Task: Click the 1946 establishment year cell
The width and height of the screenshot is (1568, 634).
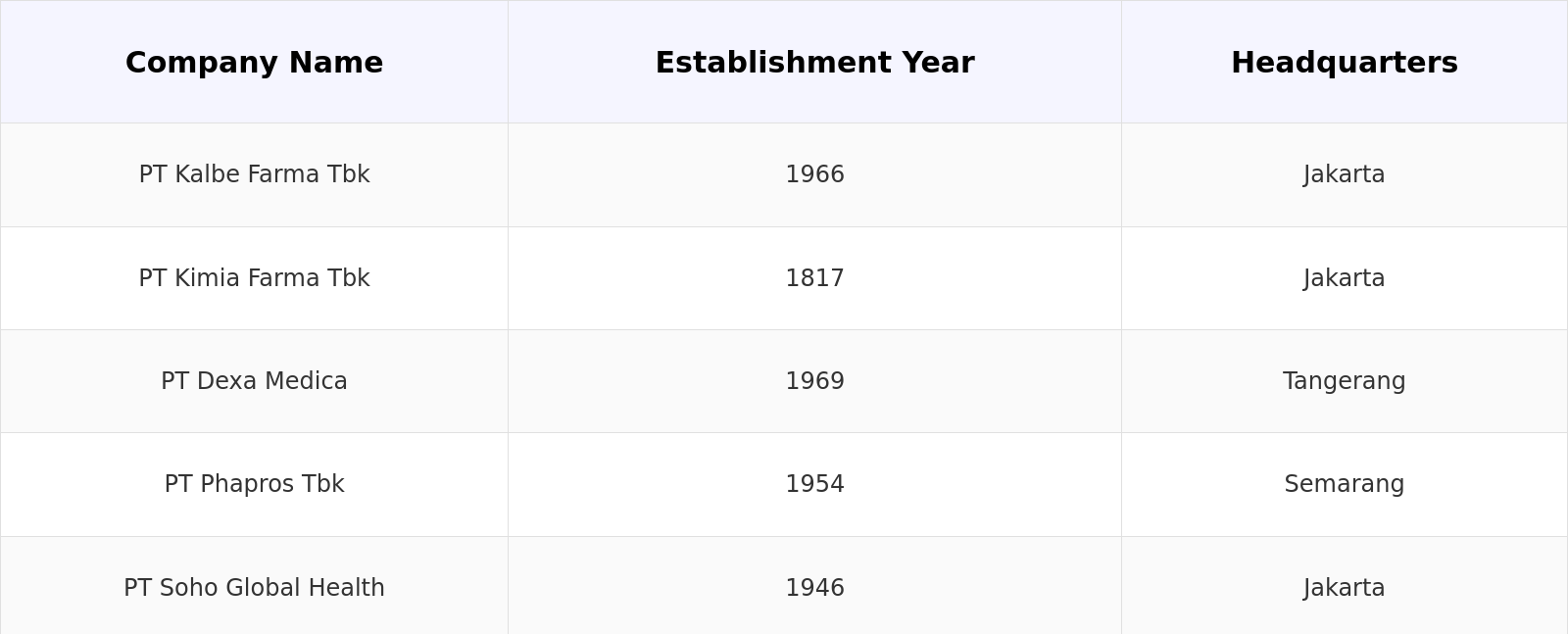Action: point(814,588)
